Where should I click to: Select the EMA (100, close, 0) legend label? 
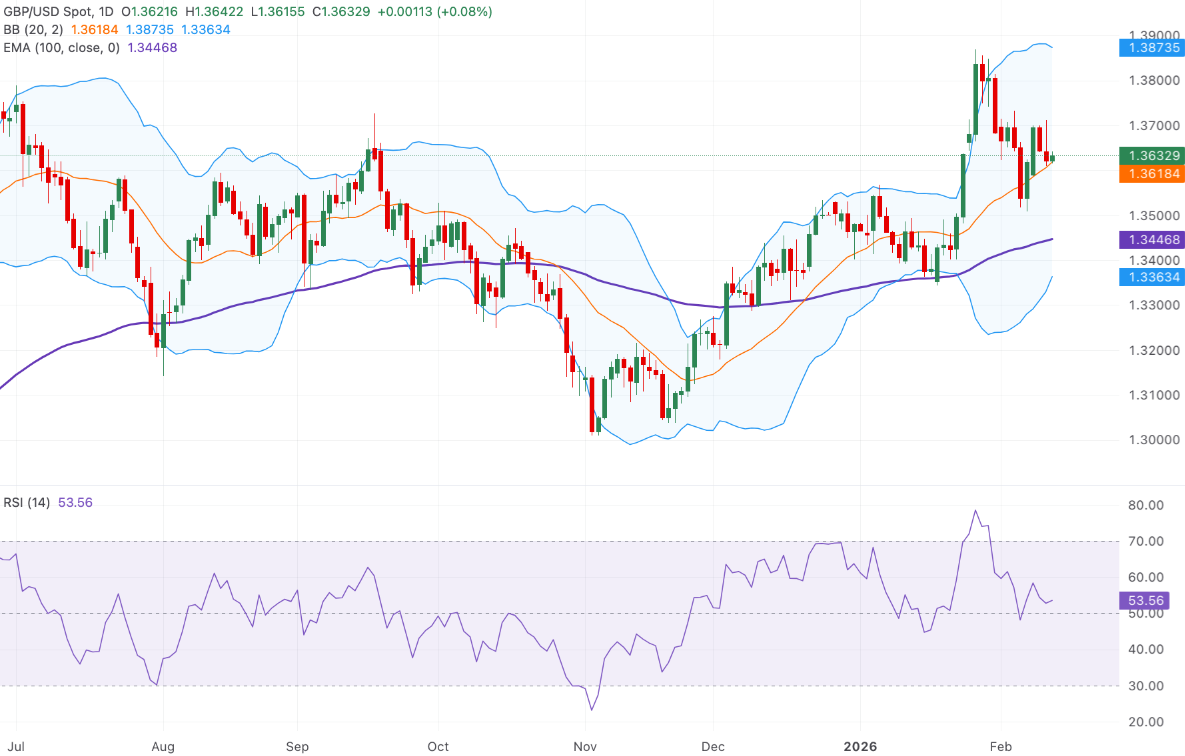point(62,47)
